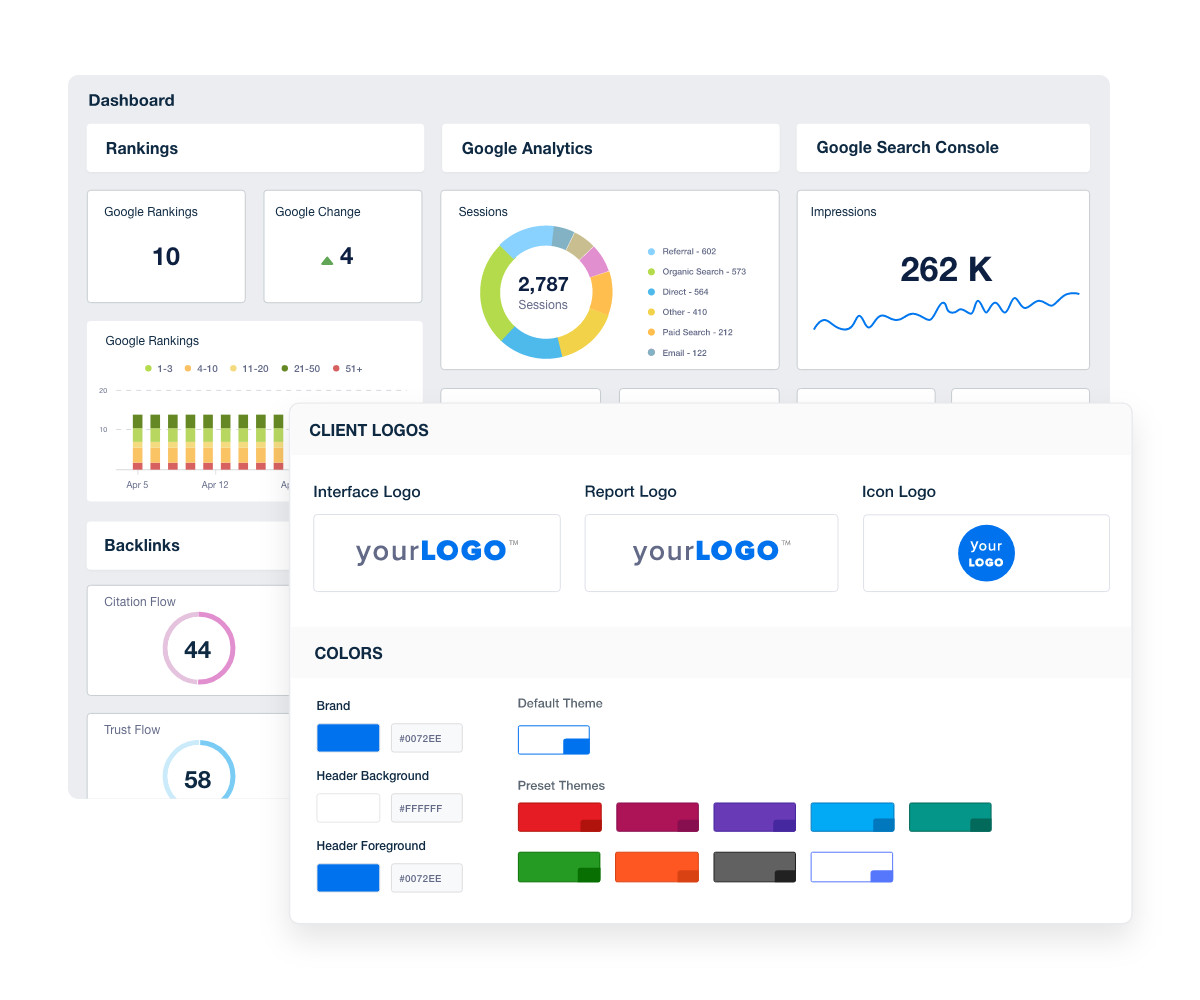1200x1000 pixels.
Task: Toggle the 21-50 ranking legend item
Action: pos(300,369)
